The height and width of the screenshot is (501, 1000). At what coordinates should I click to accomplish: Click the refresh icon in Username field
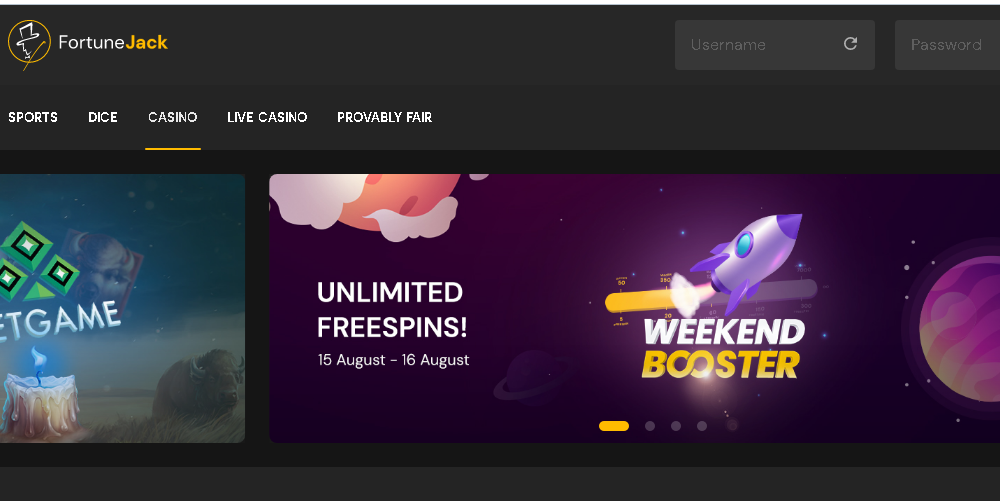click(850, 43)
